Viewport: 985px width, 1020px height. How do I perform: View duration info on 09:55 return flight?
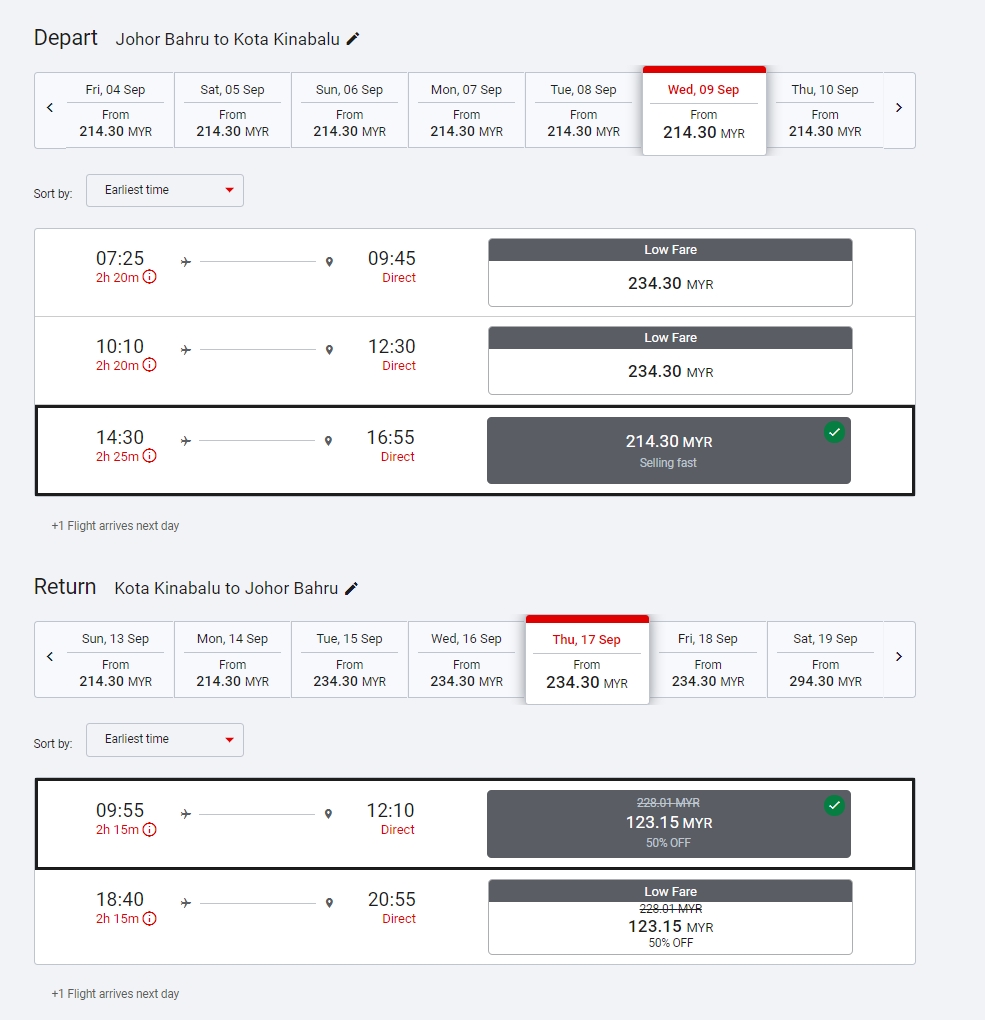click(150, 829)
